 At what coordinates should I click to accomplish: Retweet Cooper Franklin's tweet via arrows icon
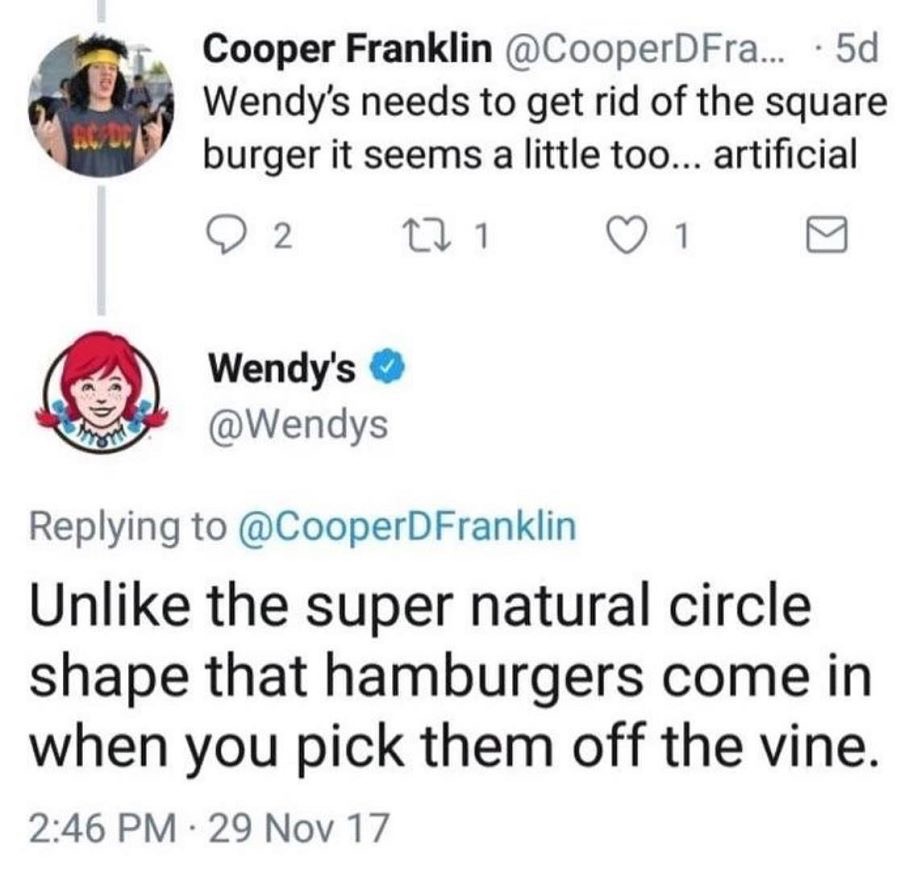pyautogui.click(x=421, y=236)
